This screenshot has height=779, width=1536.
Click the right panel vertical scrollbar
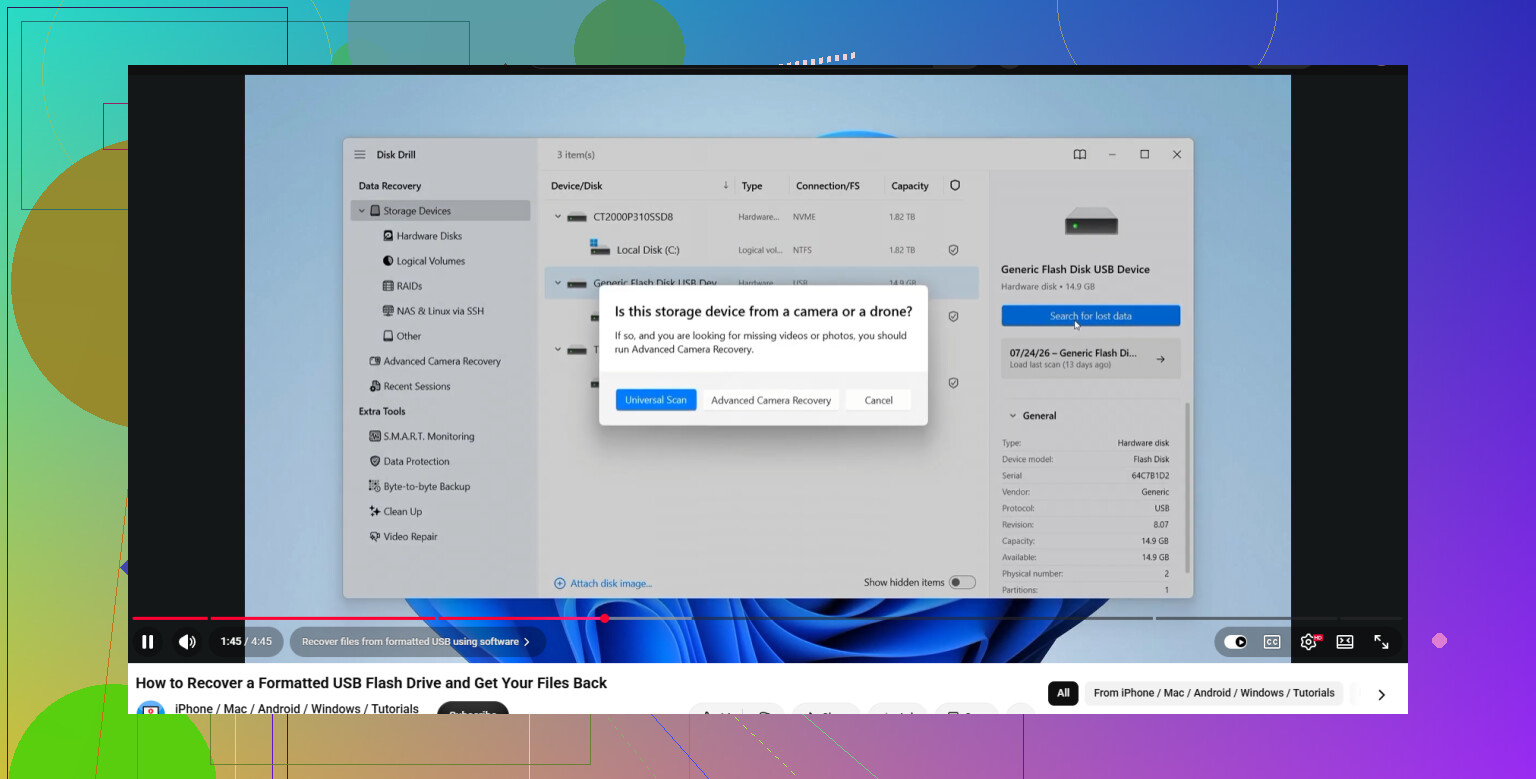pos(1187,487)
